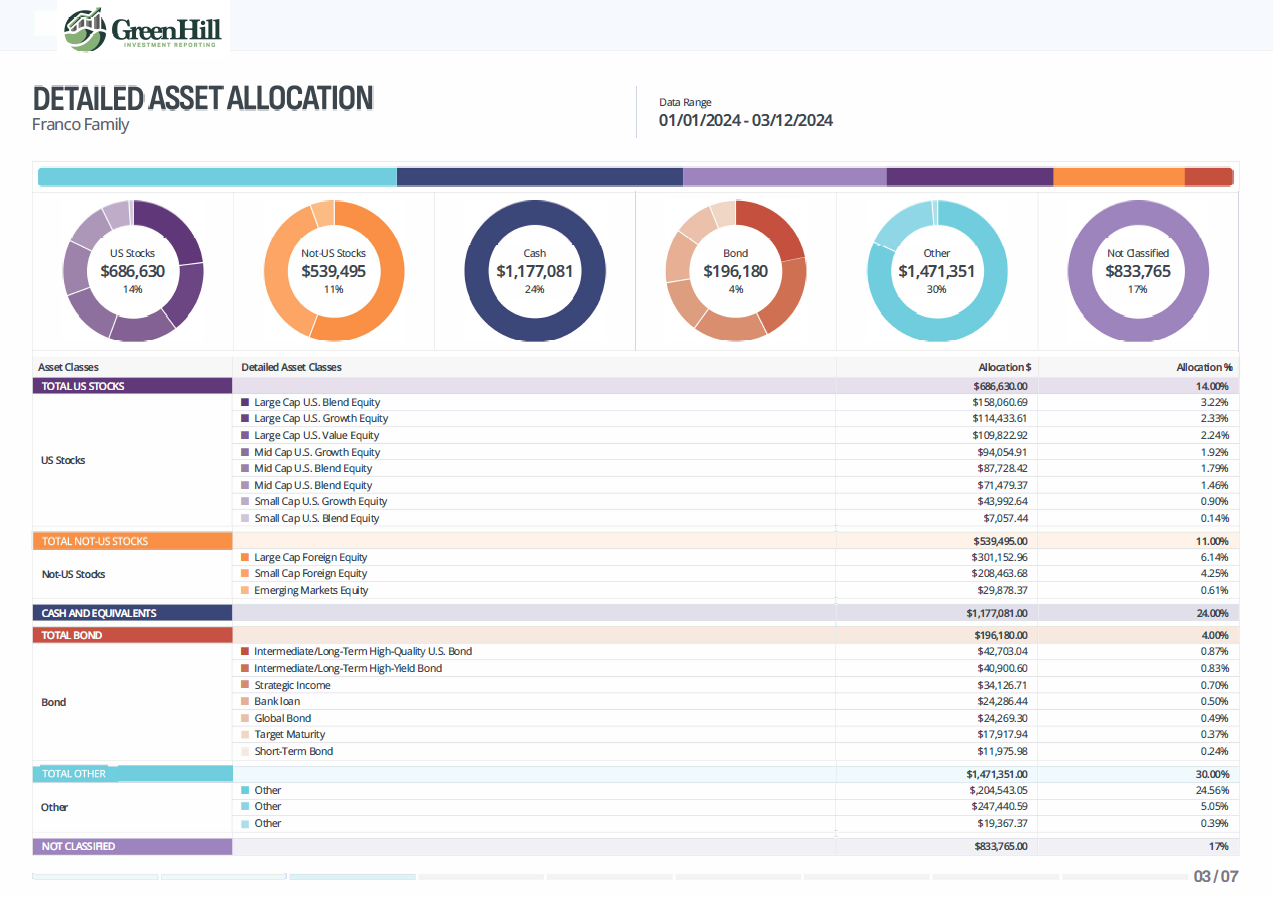Click the Short-Term Bond row label

(294, 751)
